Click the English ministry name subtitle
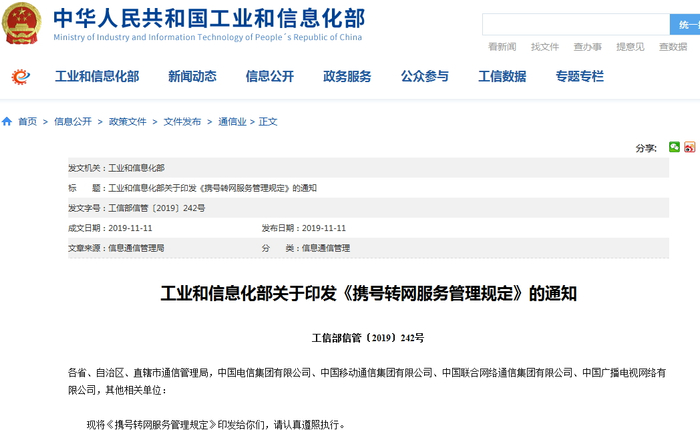This screenshot has width=700, height=430. point(208,37)
